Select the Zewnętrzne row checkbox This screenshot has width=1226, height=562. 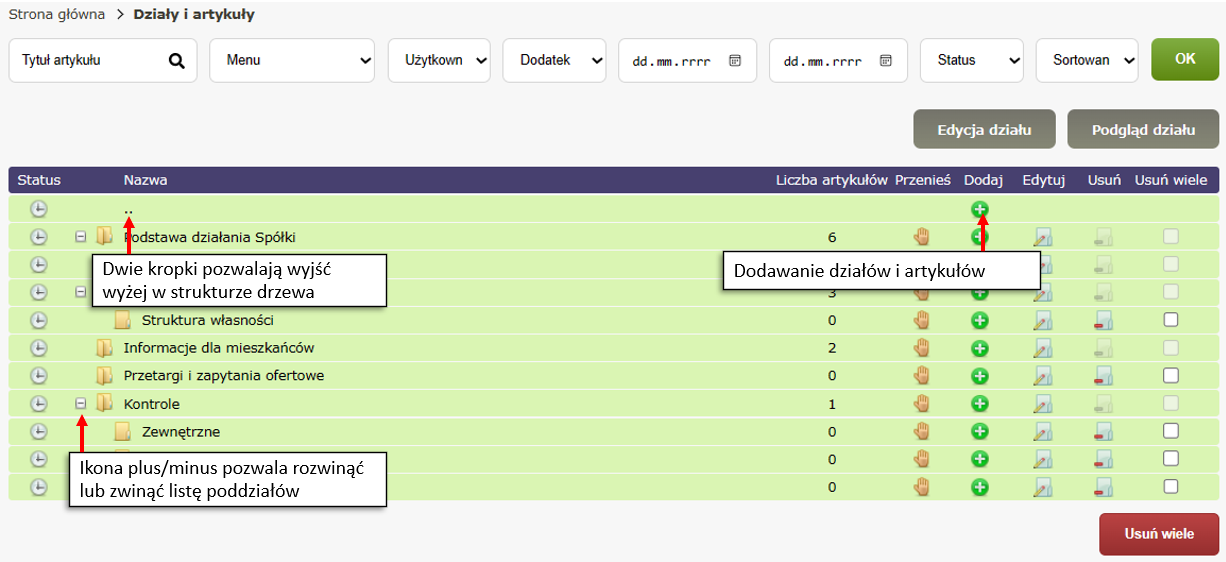(x=1171, y=431)
